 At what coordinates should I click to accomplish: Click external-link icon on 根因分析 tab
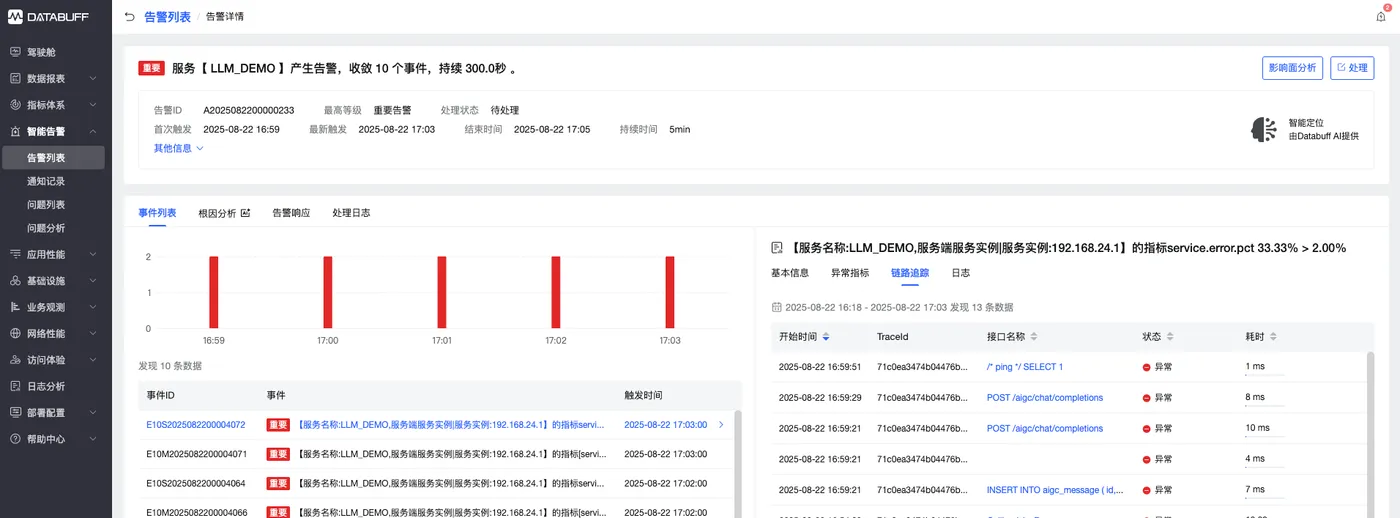tap(246, 213)
